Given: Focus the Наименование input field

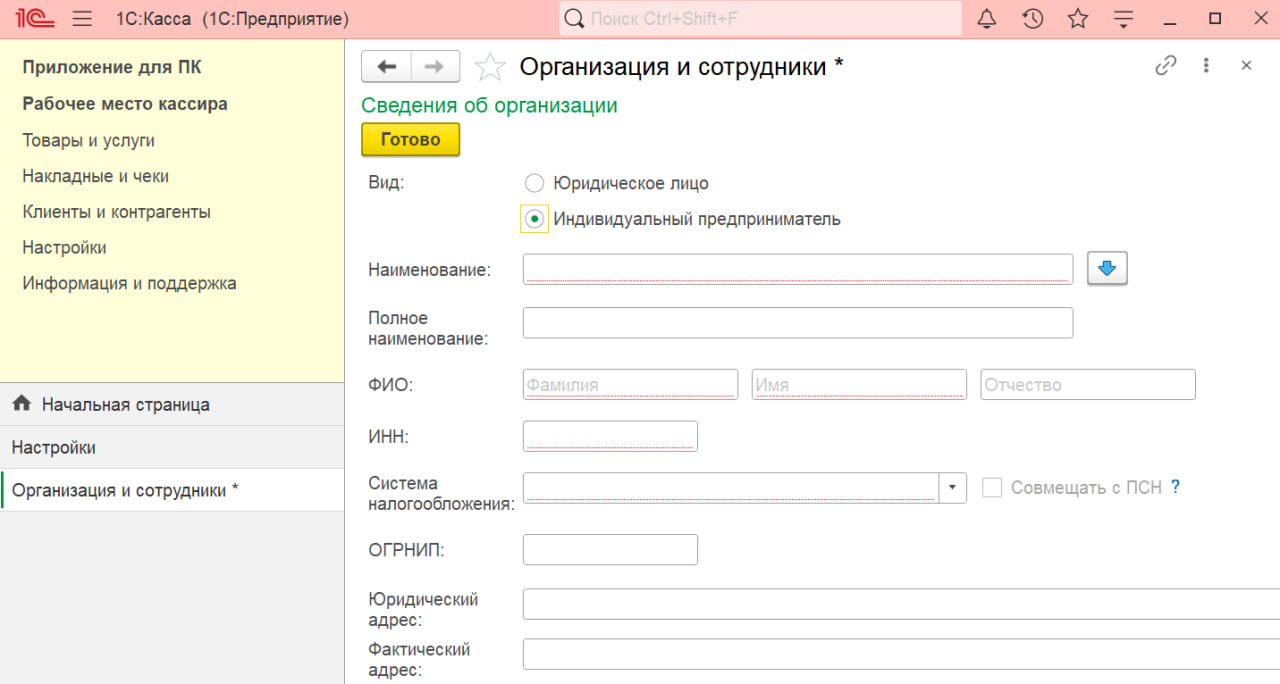Looking at the screenshot, I should 798,269.
